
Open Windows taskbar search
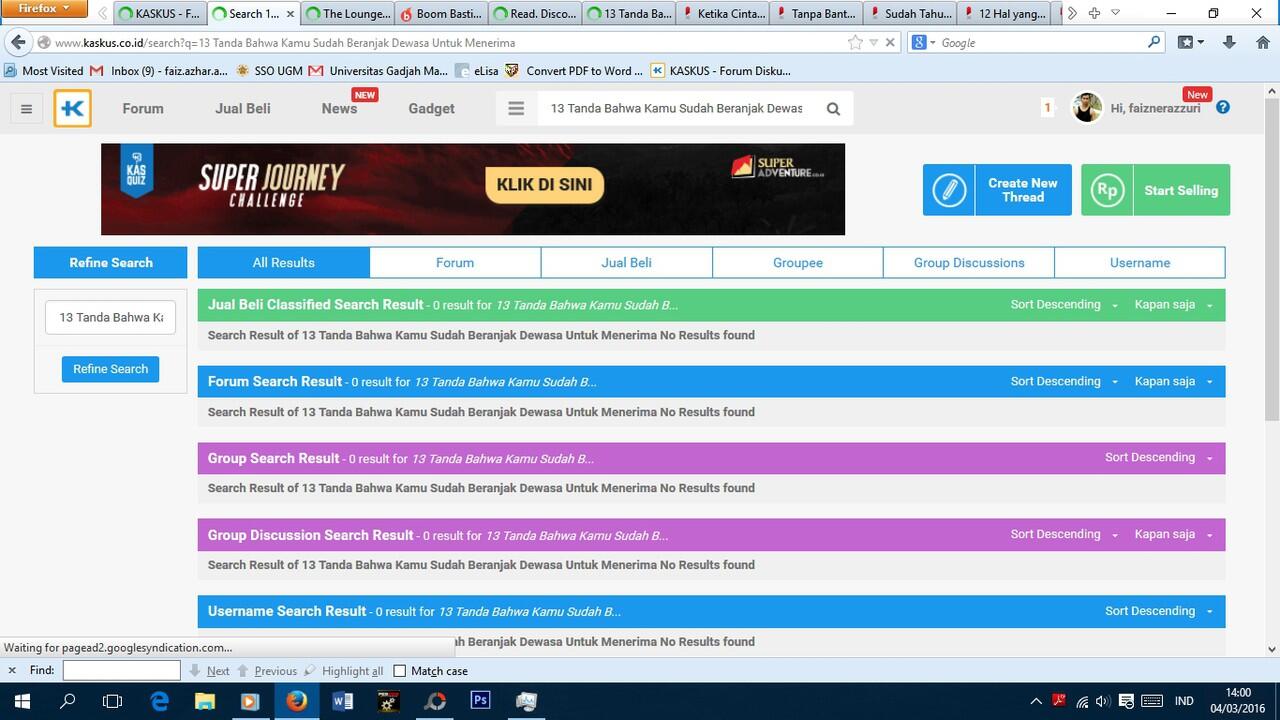pyautogui.click(x=68, y=701)
